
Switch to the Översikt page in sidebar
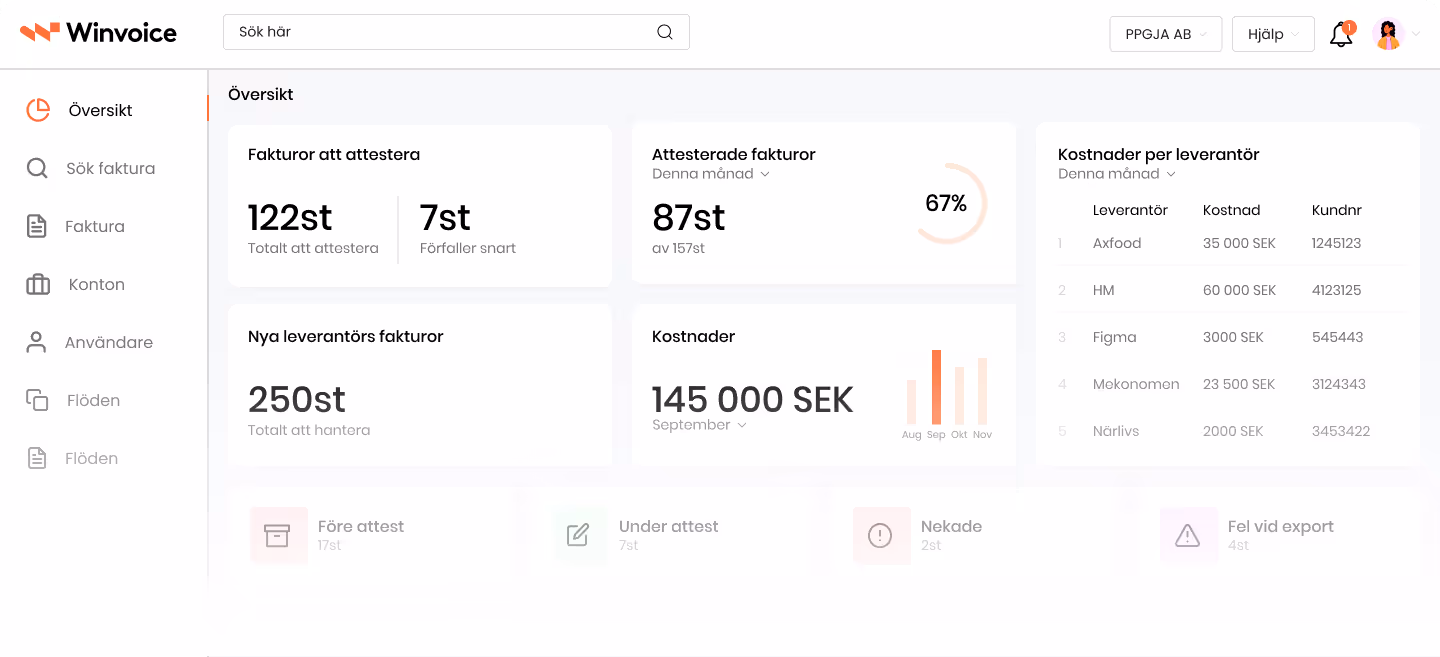click(x=100, y=110)
